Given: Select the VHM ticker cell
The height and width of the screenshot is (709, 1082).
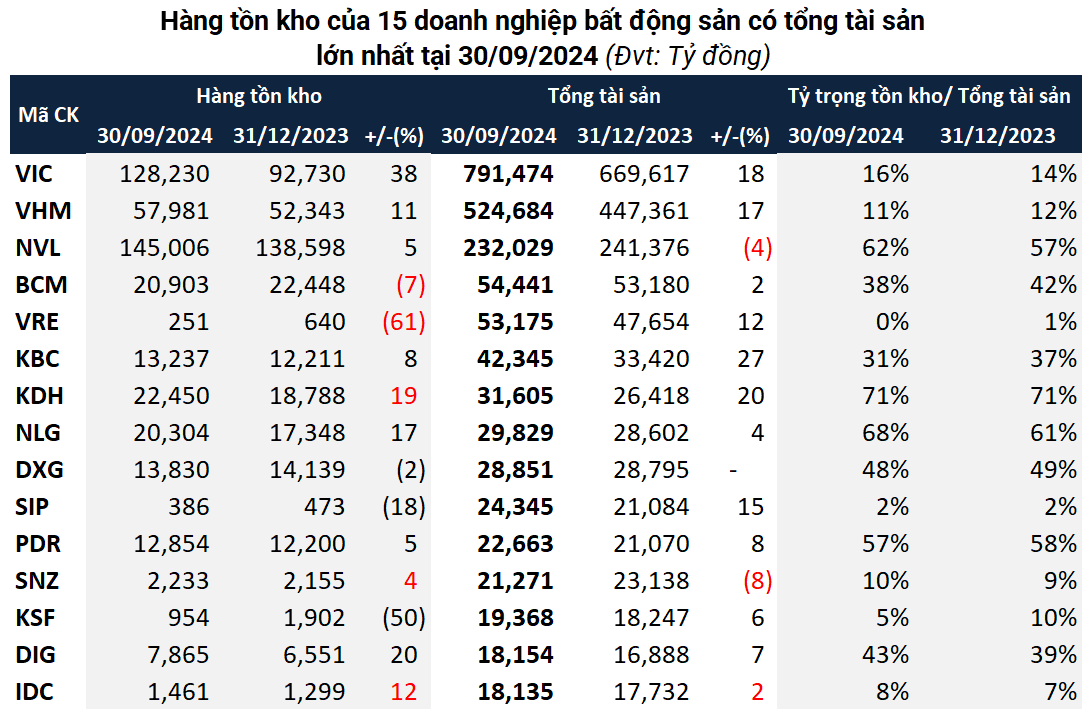Looking at the screenshot, I should (x=43, y=211).
